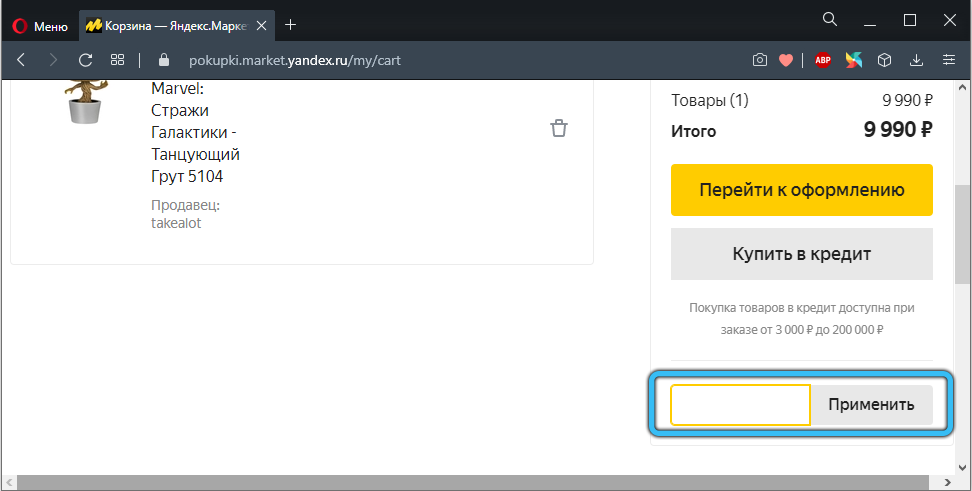This screenshot has height=491, width=972.
Task: Take a snapshot with camera icon
Action: [759, 60]
